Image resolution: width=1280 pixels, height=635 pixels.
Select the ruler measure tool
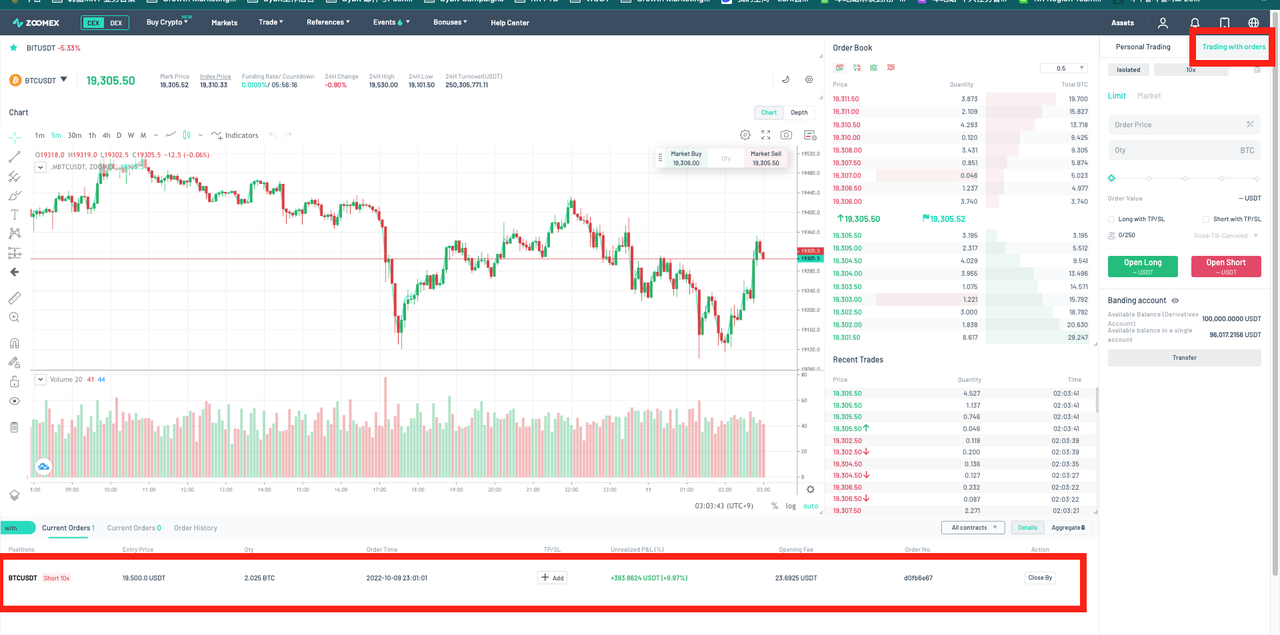pos(12,295)
